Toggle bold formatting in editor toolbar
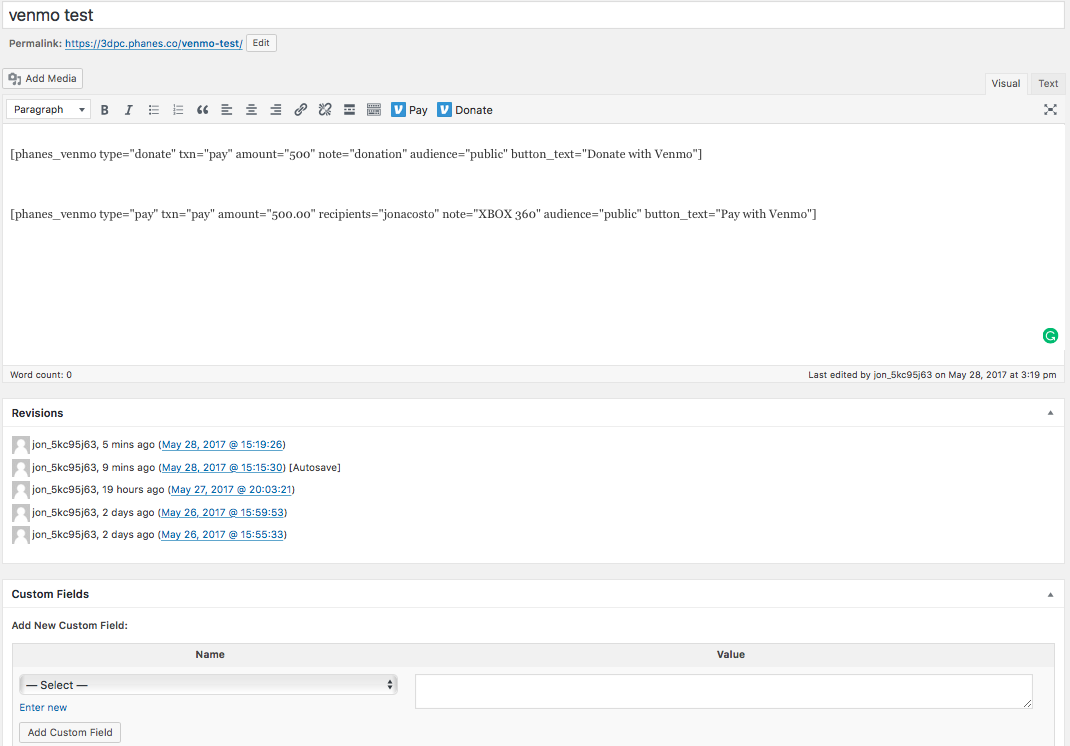The height and width of the screenshot is (746, 1070). tap(104, 110)
